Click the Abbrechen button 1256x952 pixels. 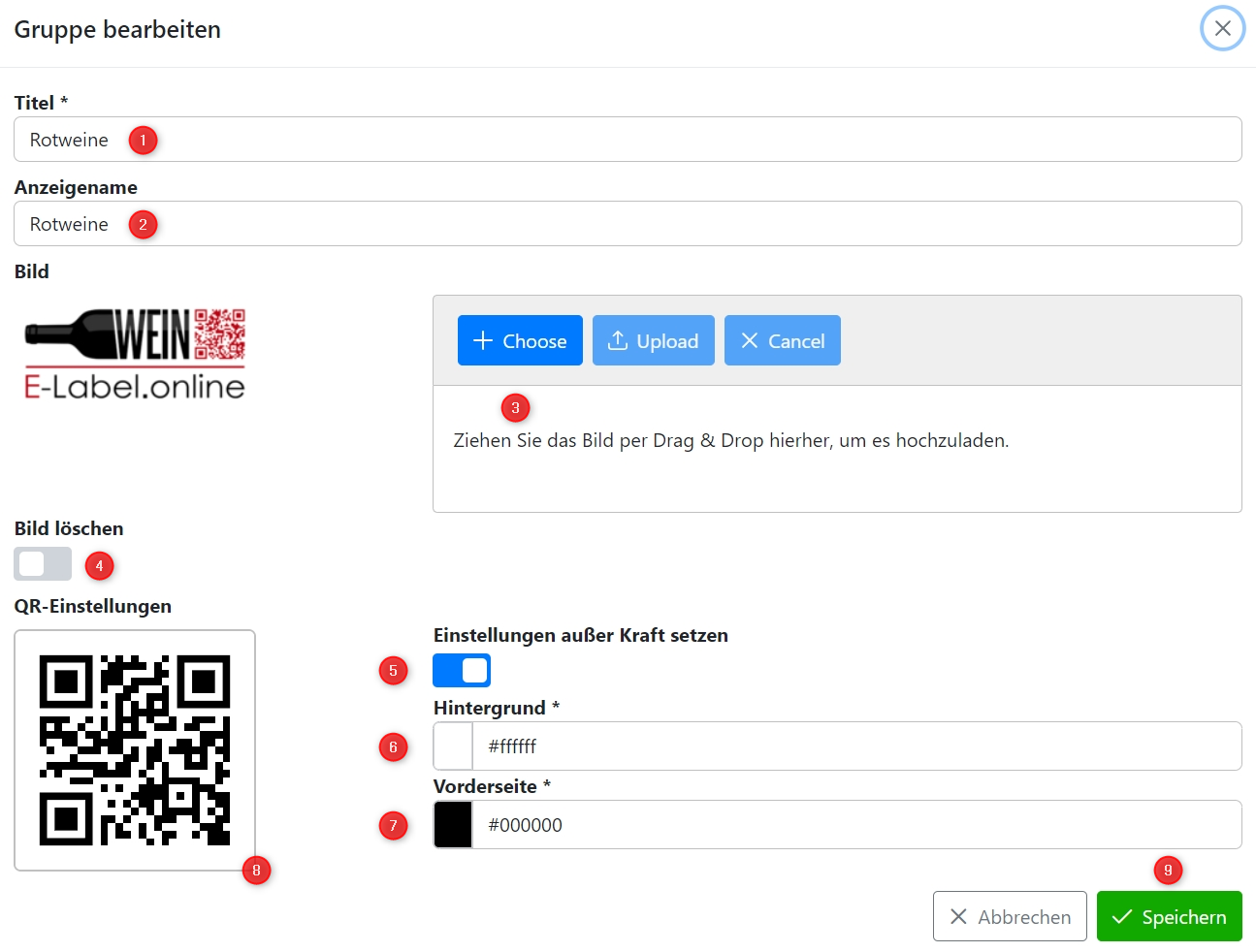click(x=1009, y=916)
